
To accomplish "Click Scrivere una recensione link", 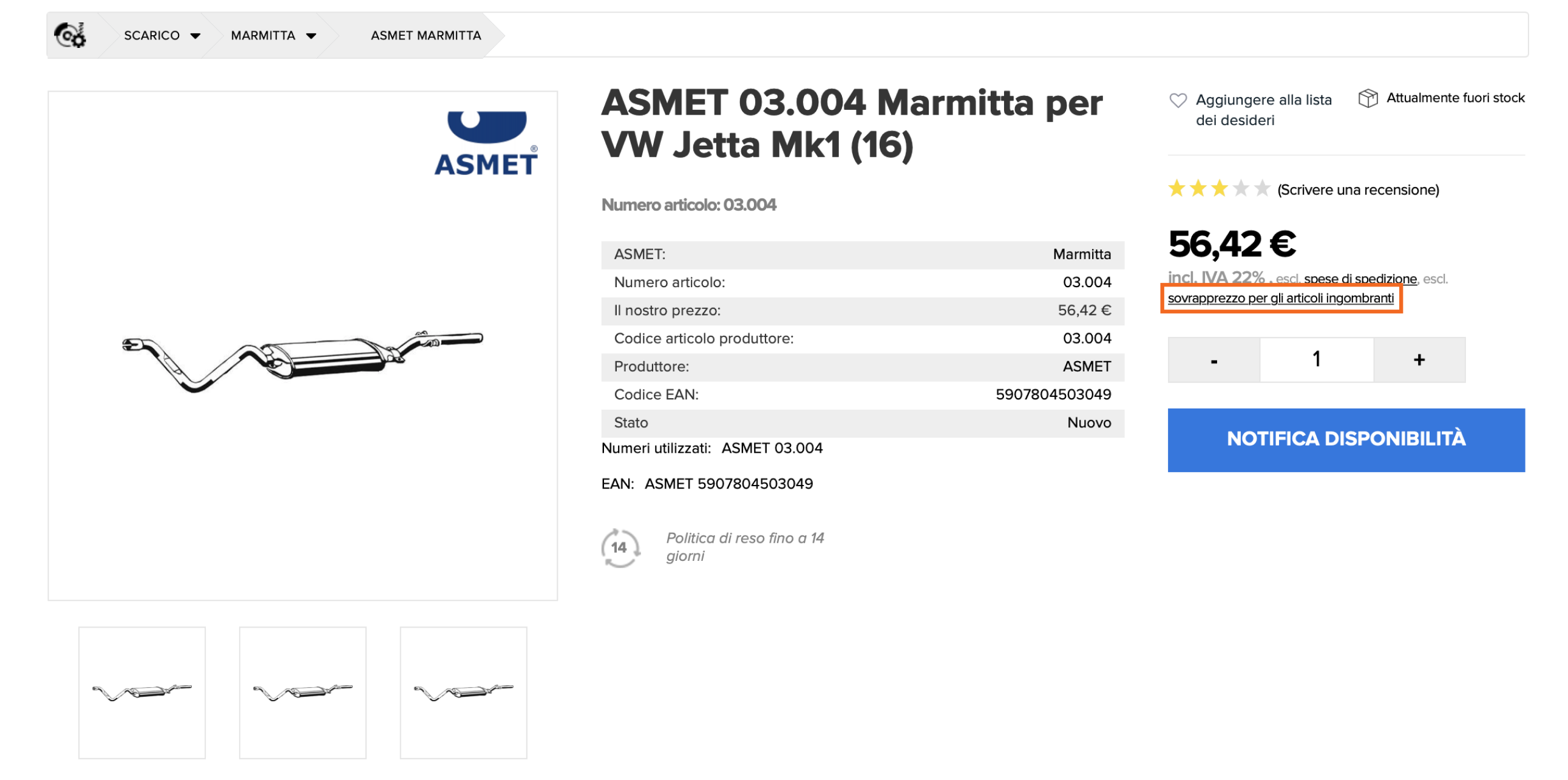I will click(x=1358, y=190).
